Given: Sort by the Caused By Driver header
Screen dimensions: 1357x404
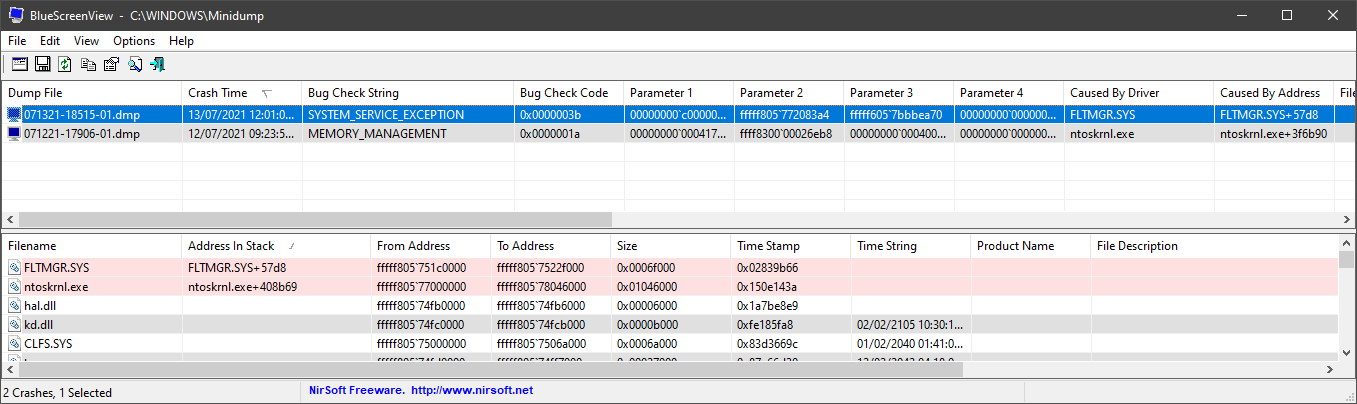Looking at the screenshot, I should 1138,93.
